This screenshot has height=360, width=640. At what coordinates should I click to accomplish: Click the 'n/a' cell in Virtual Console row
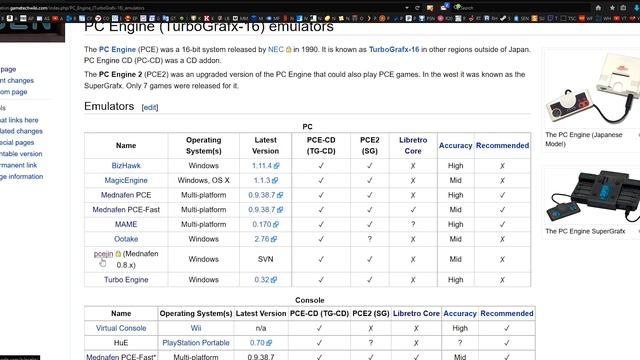(261, 328)
